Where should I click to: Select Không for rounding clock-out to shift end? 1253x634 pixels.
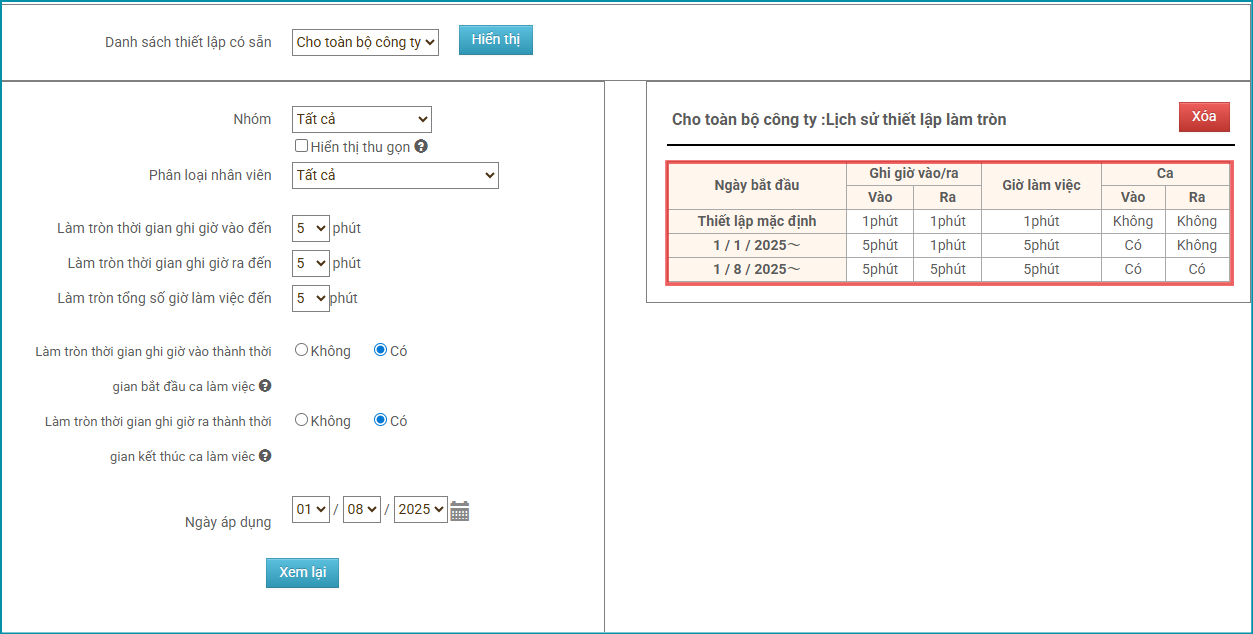click(x=301, y=420)
